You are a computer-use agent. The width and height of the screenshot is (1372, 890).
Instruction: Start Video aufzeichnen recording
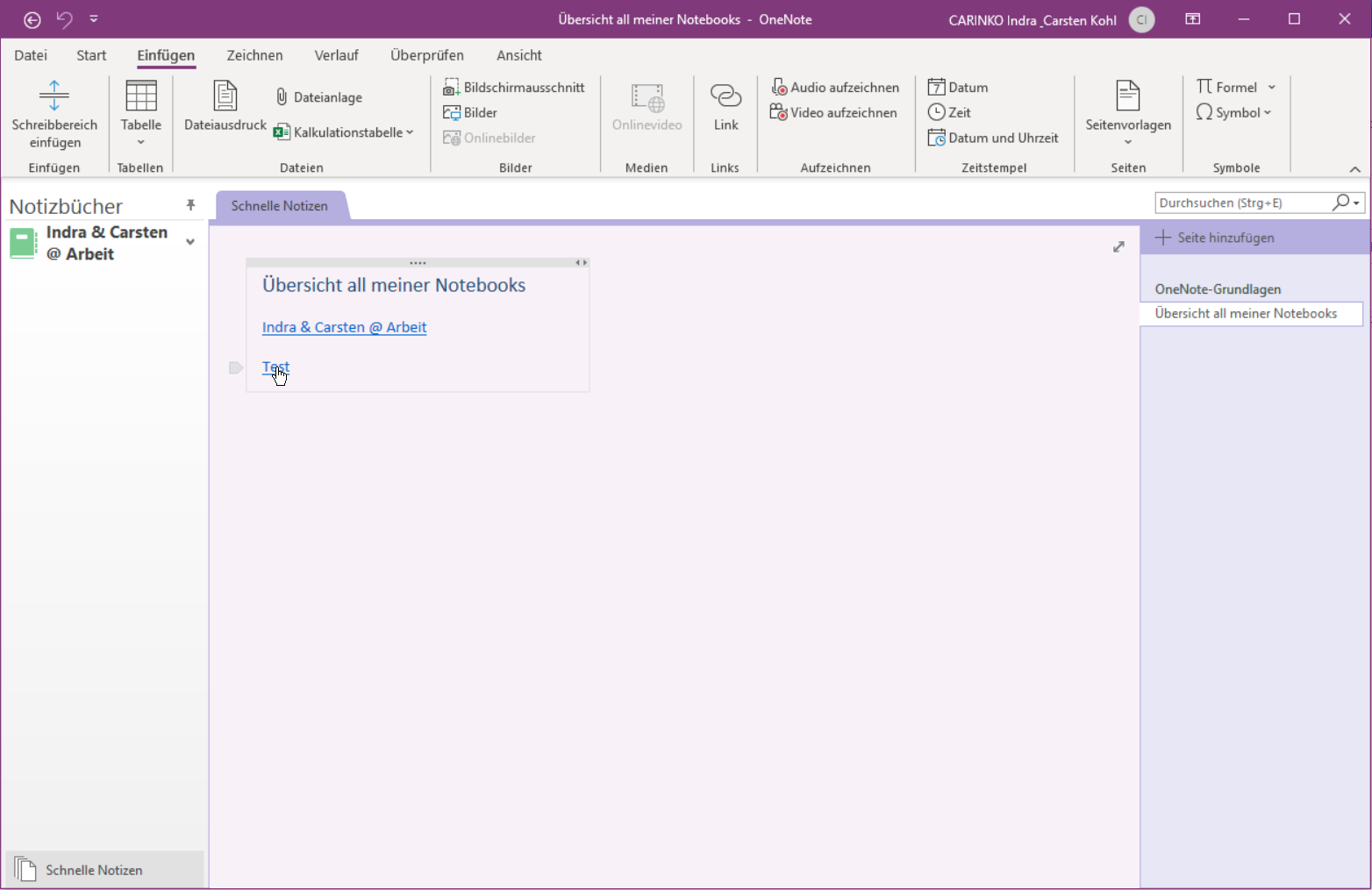tap(833, 112)
